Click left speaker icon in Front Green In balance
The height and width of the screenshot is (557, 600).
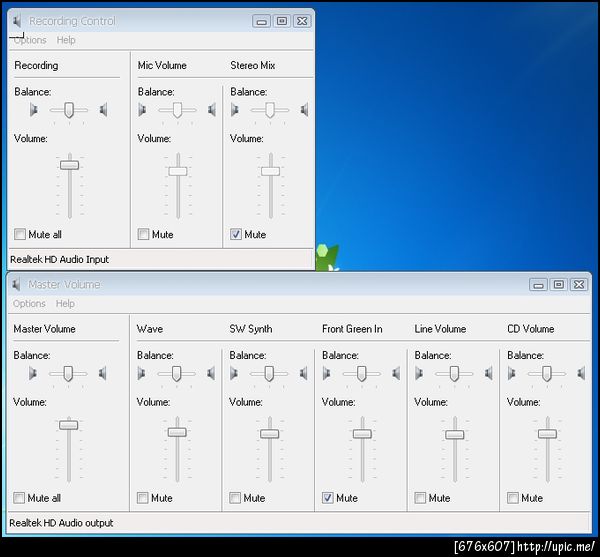pyautogui.click(x=326, y=373)
